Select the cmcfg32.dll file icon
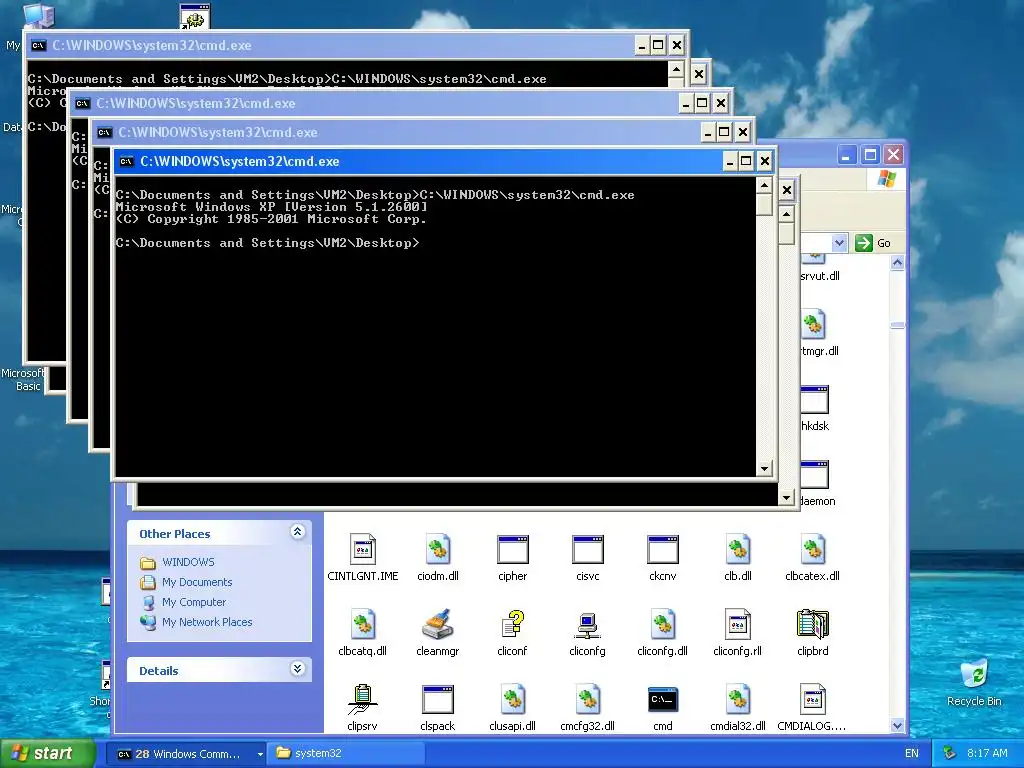Screen dimensions: 1024x768 click(588, 699)
